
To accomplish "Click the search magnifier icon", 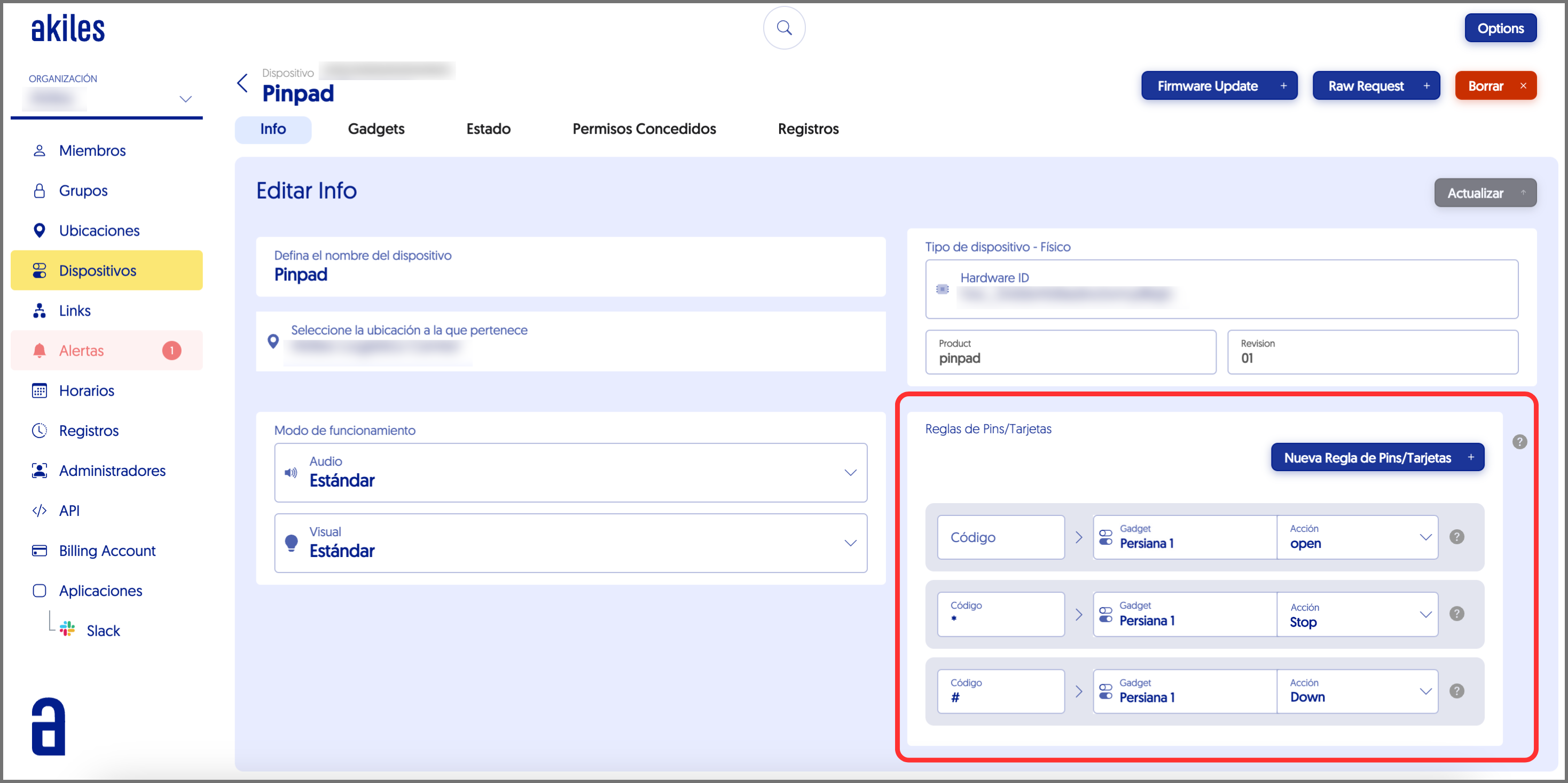I will (x=784, y=28).
